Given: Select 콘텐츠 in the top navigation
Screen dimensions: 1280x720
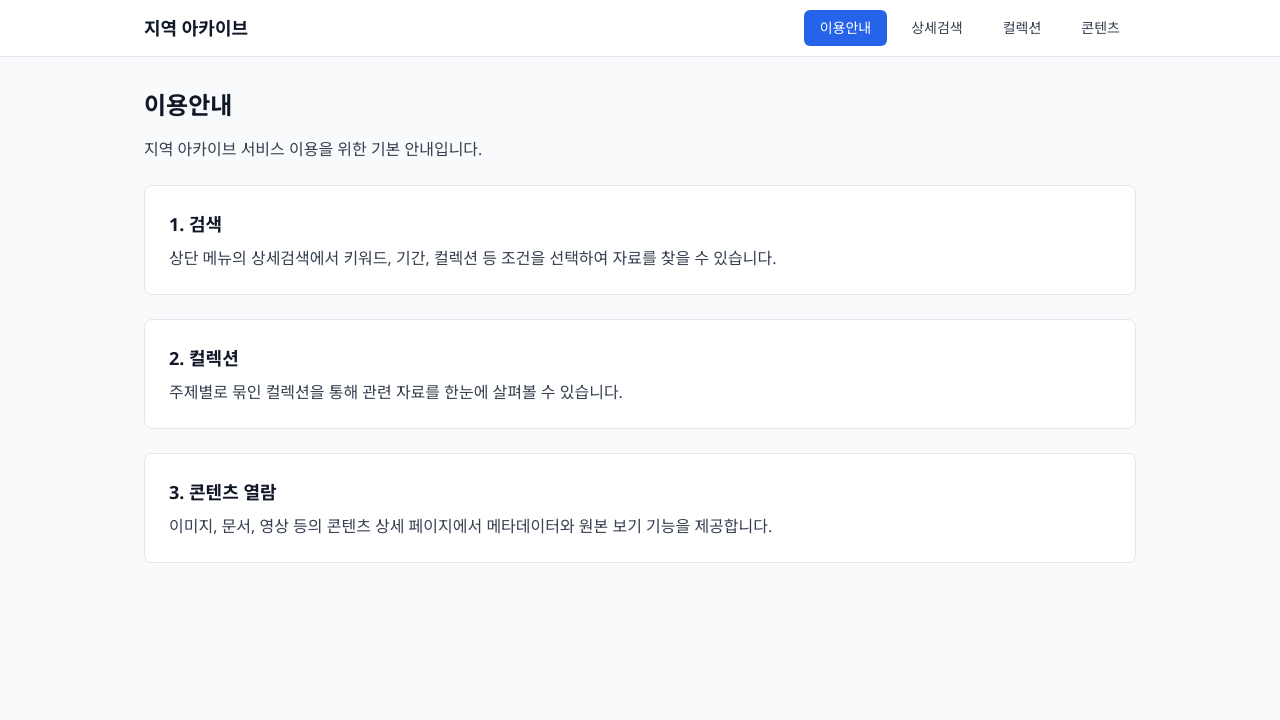Looking at the screenshot, I should (1100, 28).
